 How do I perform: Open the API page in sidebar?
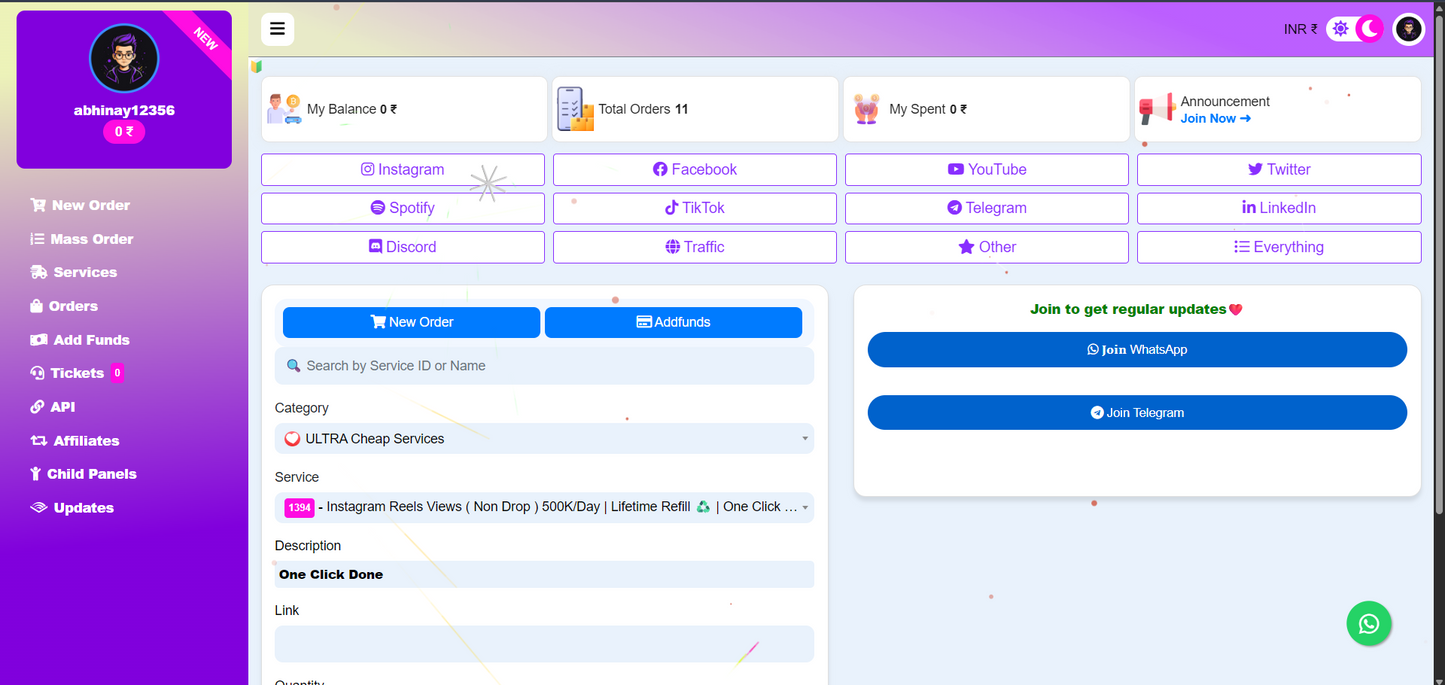click(53, 407)
